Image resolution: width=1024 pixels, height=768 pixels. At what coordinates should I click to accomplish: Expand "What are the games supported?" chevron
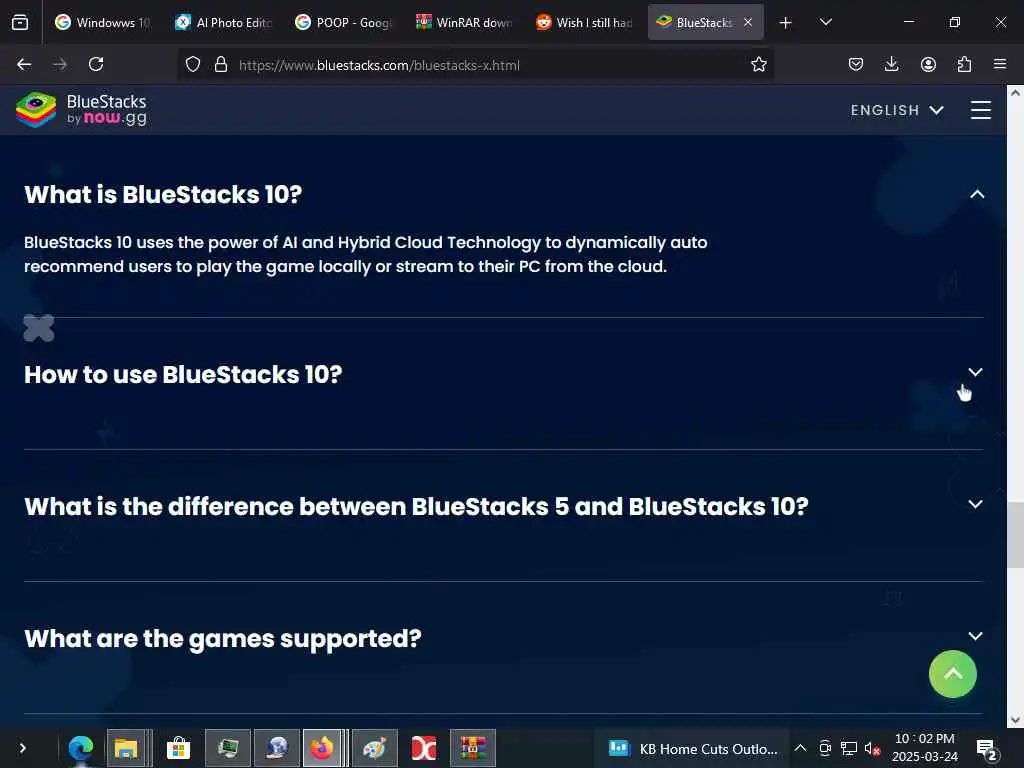pyautogui.click(x=975, y=636)
